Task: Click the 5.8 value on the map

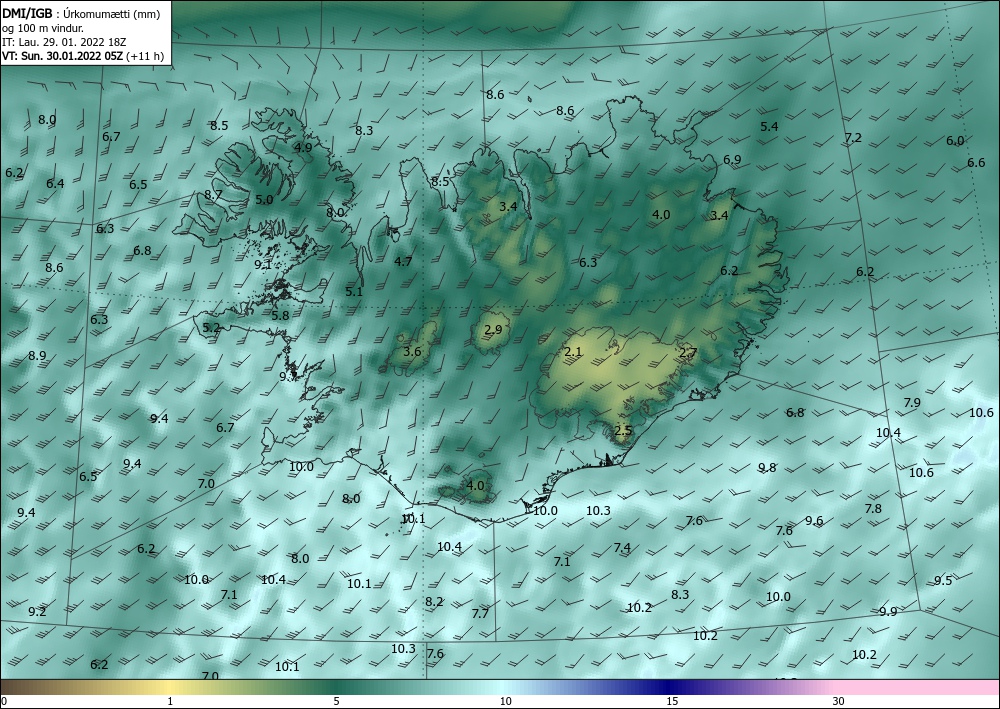Action: pyautogui.click(x=280, y=316)
